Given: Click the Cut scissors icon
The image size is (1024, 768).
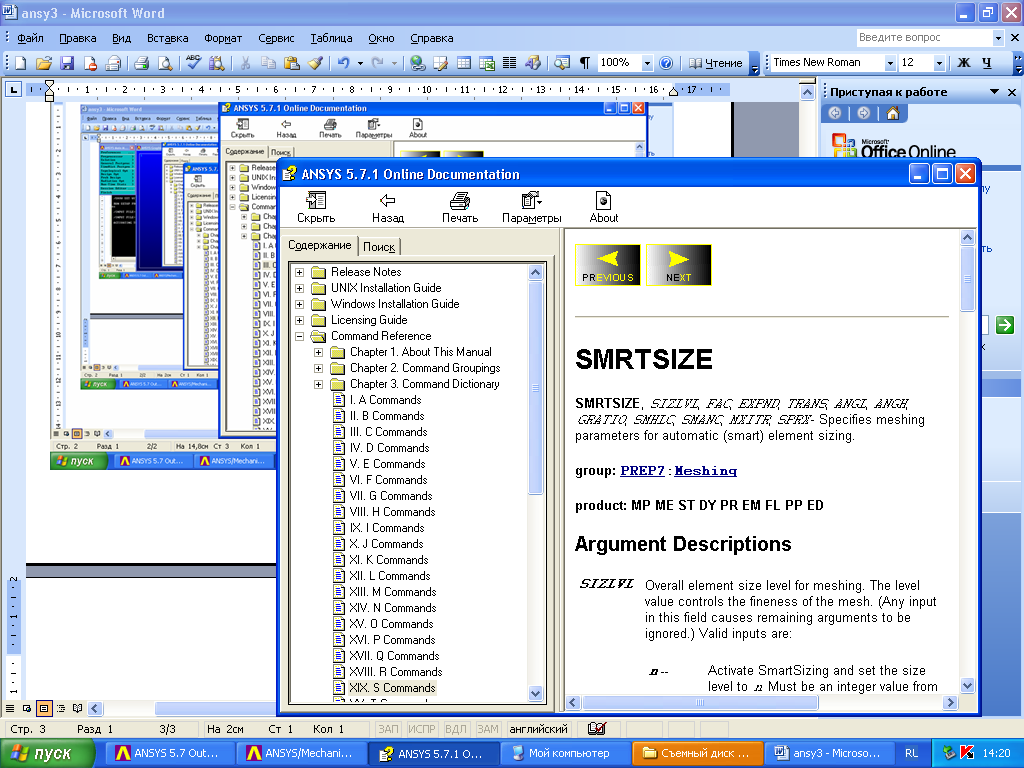Looking at the screenshot, I should pos(245,63).
